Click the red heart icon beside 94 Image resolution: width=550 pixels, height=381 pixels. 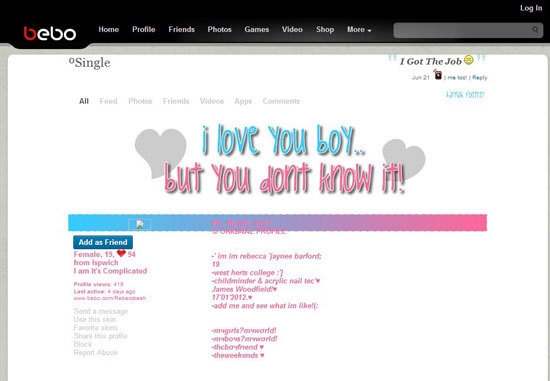click(x=121, y=253)
